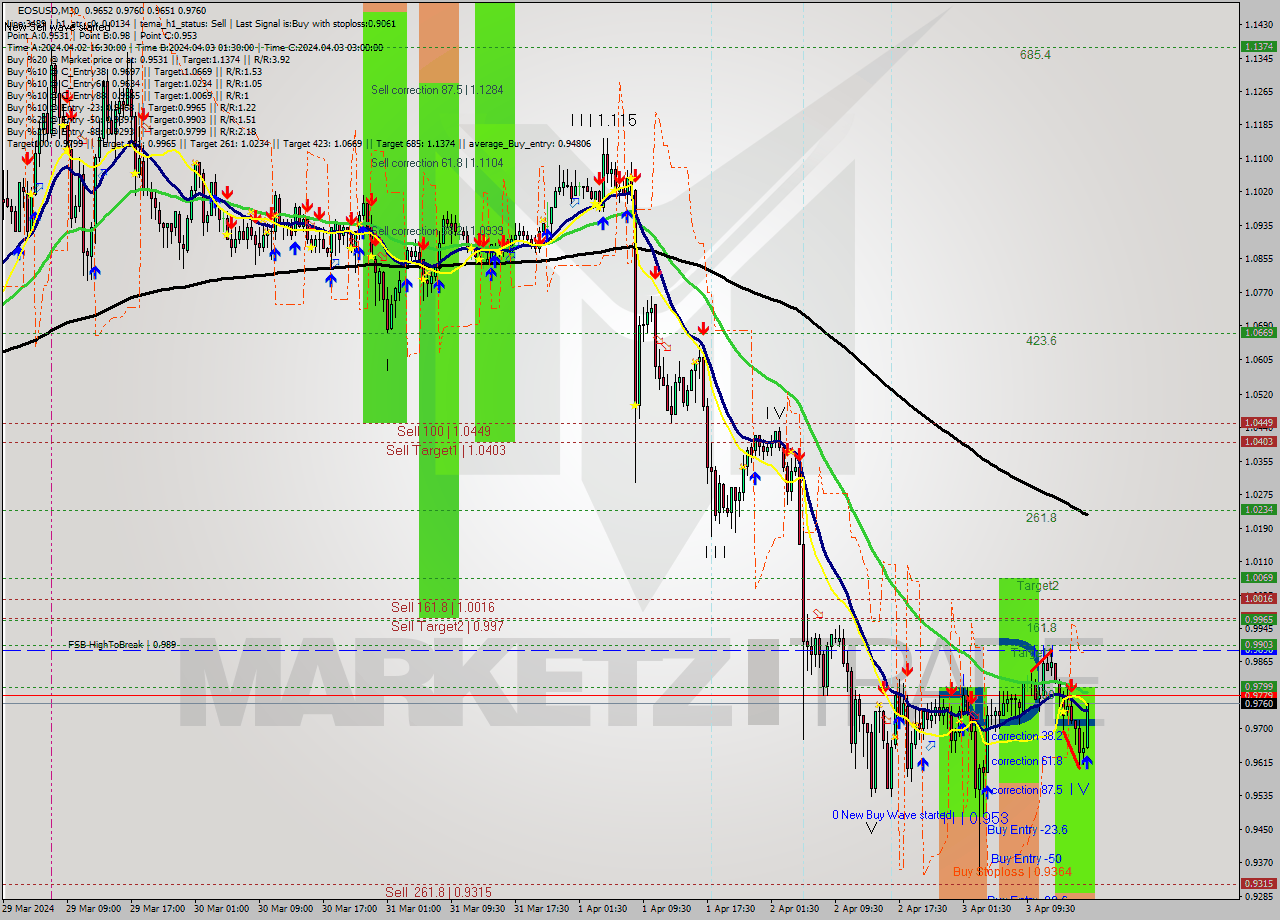The width and height of the screenshot is (1280, 920).
Task: Click the 'Buy Entry -23.6' label
Action: coord(1027,830)
